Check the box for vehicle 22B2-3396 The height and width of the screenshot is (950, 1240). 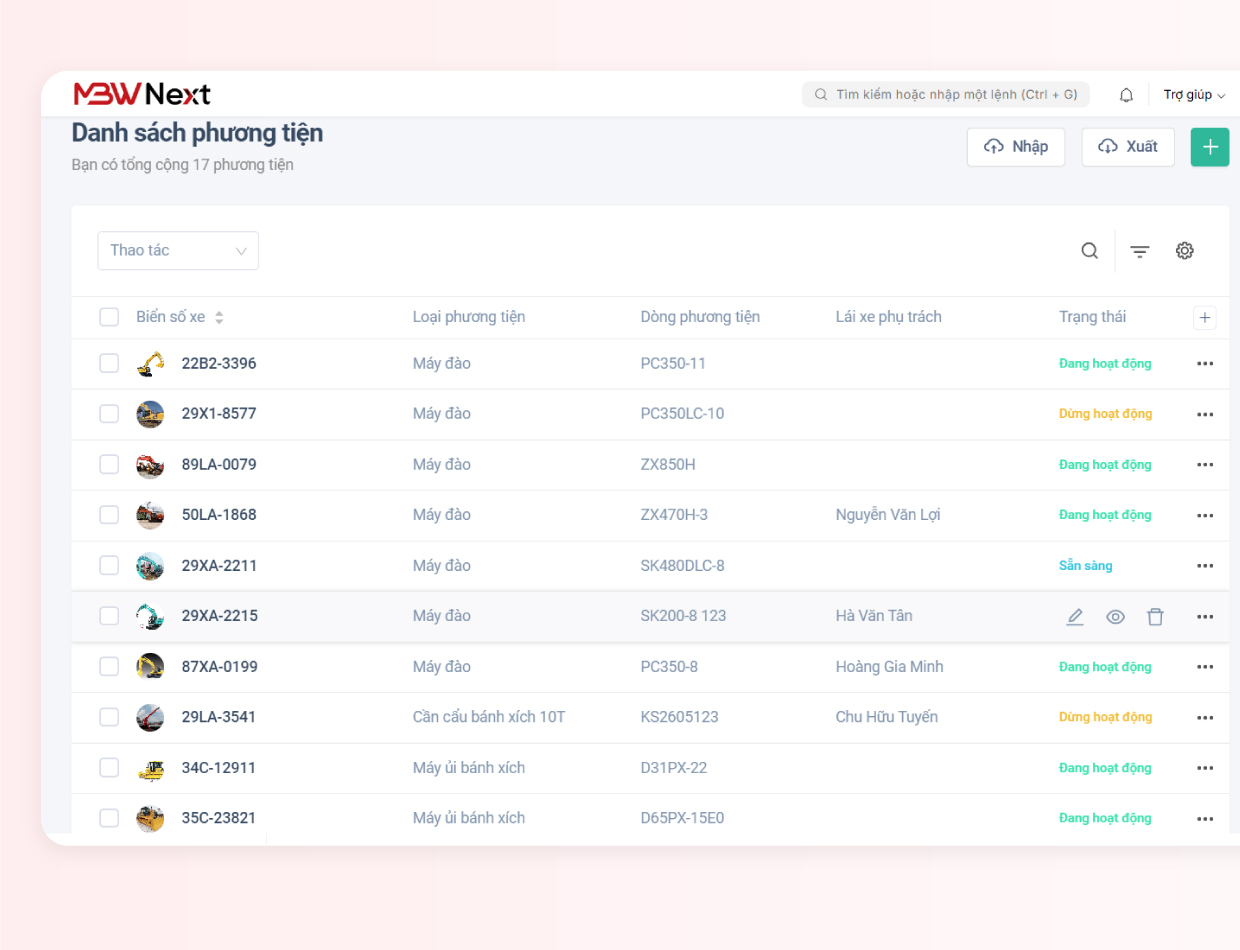[x=109, y=364]
